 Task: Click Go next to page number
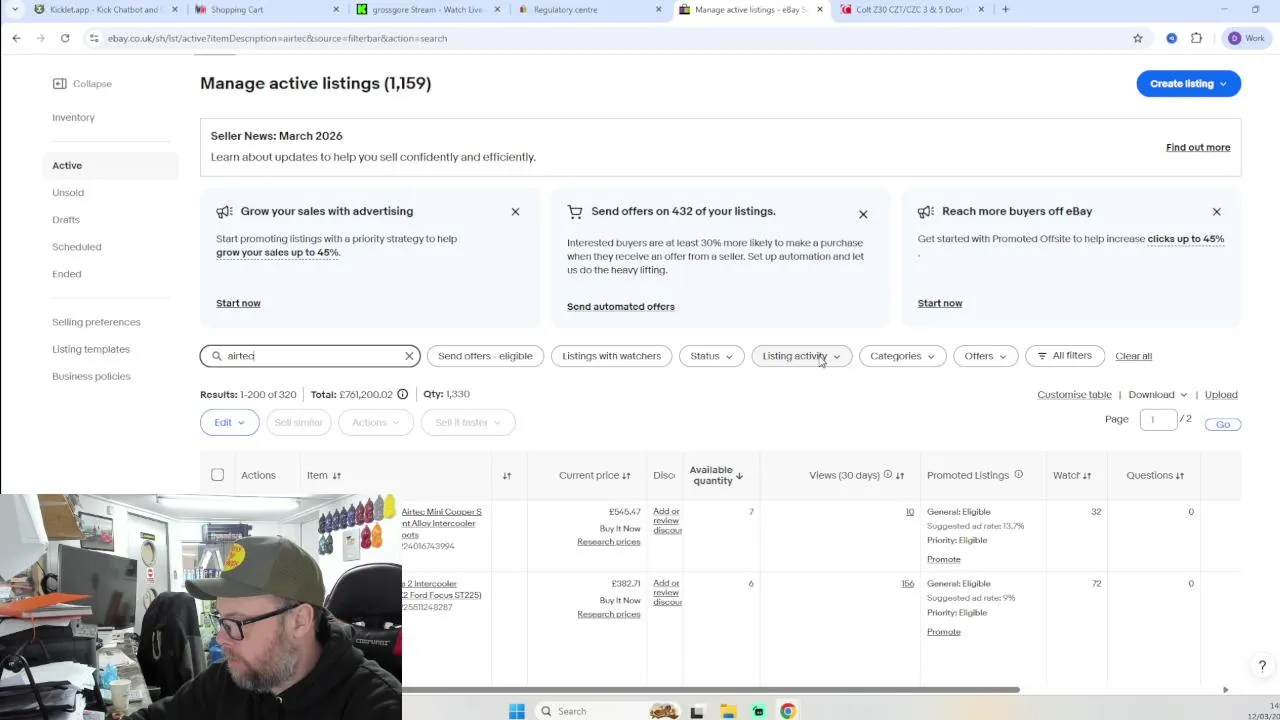1223,424
